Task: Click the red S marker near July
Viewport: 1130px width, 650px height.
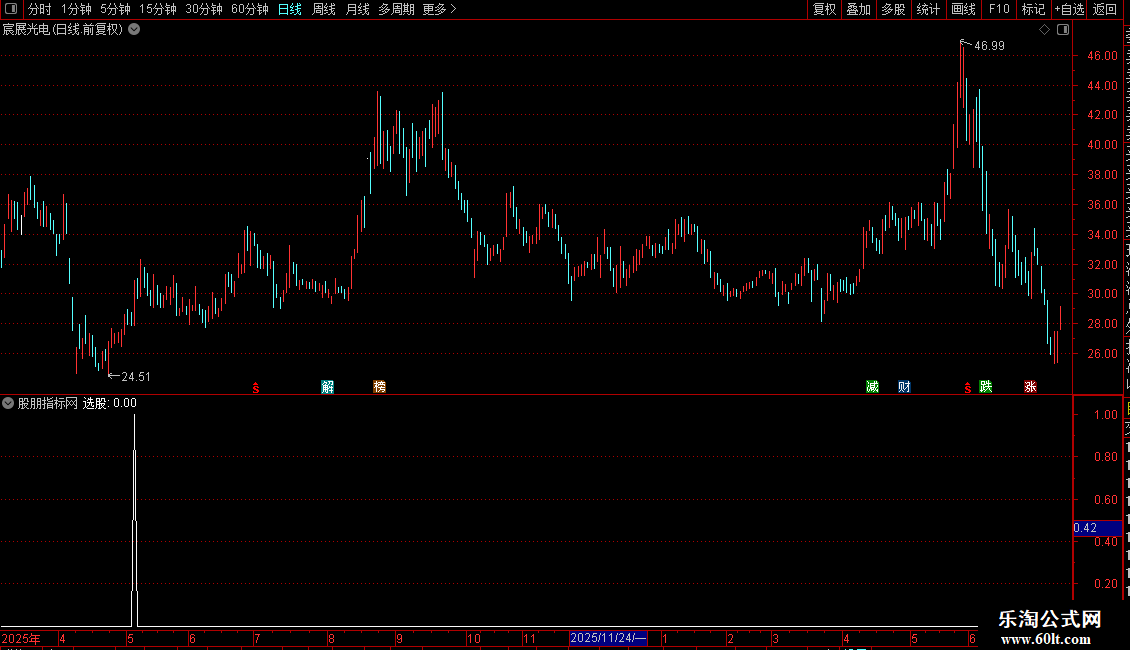Action: pyautogui.click(x=256, y=388)
